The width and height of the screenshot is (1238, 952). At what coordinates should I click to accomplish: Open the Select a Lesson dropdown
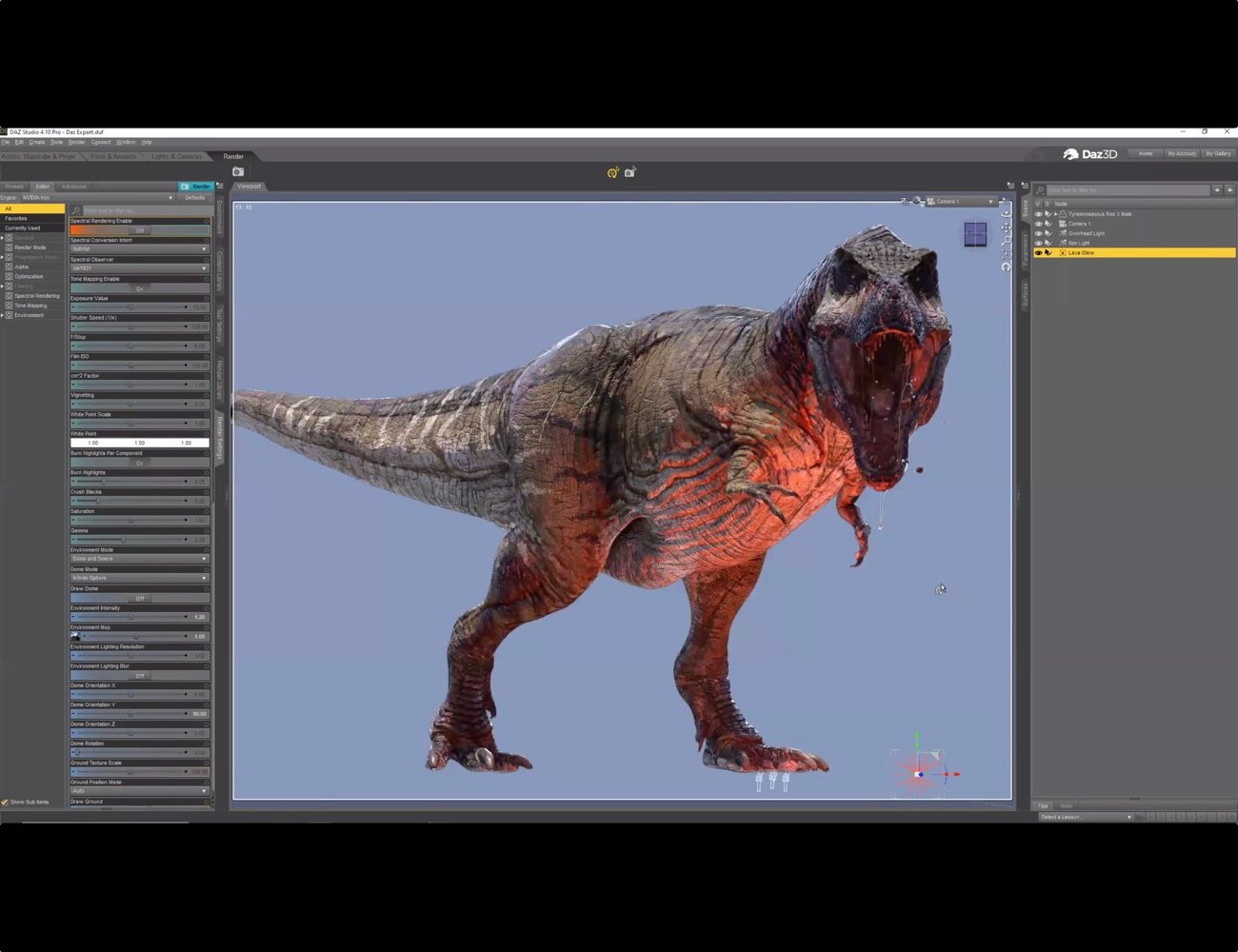point(1086,817)
